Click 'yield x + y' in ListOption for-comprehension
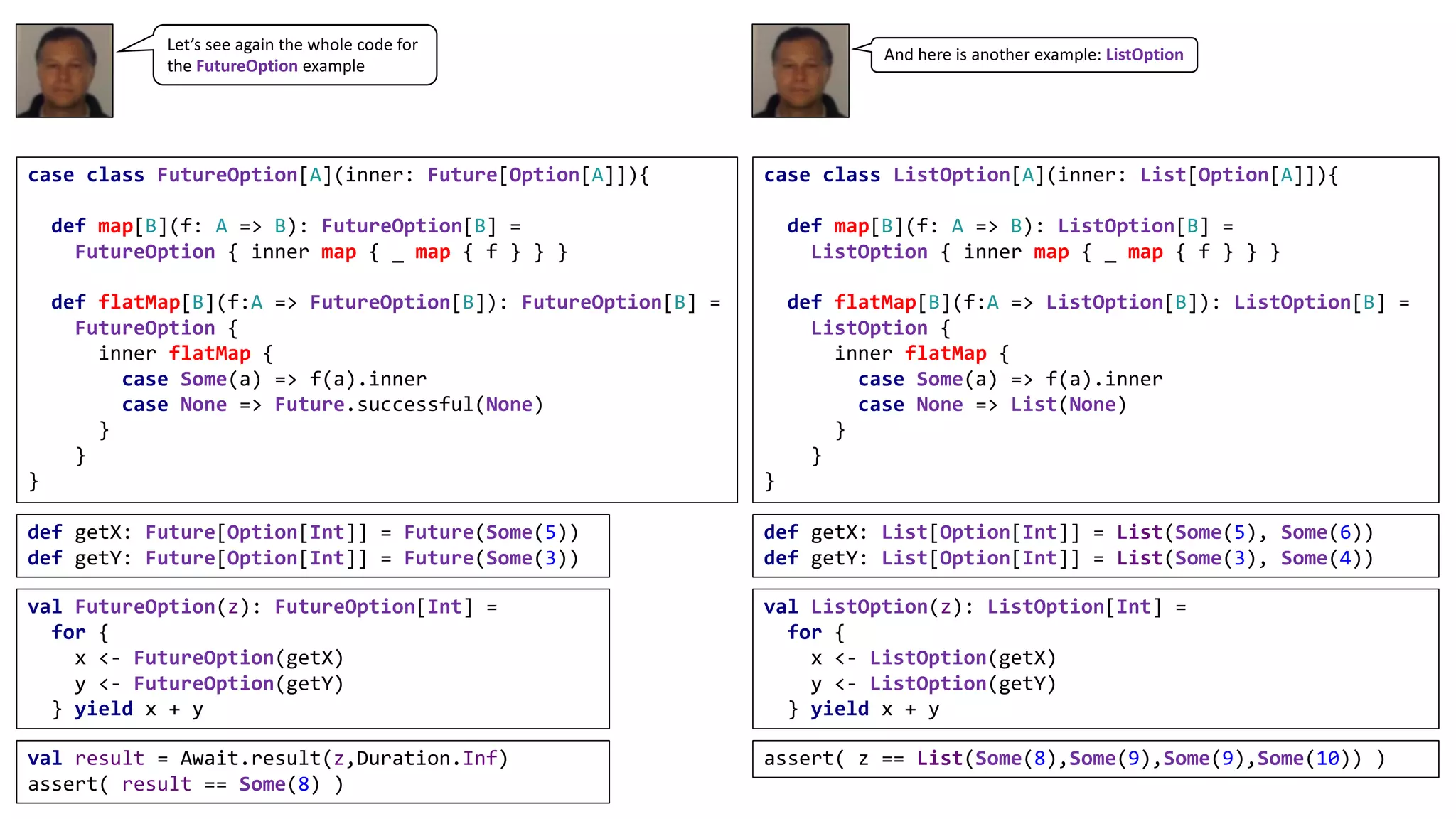This screenshot has height=819, width=1456. pos(875,710)
